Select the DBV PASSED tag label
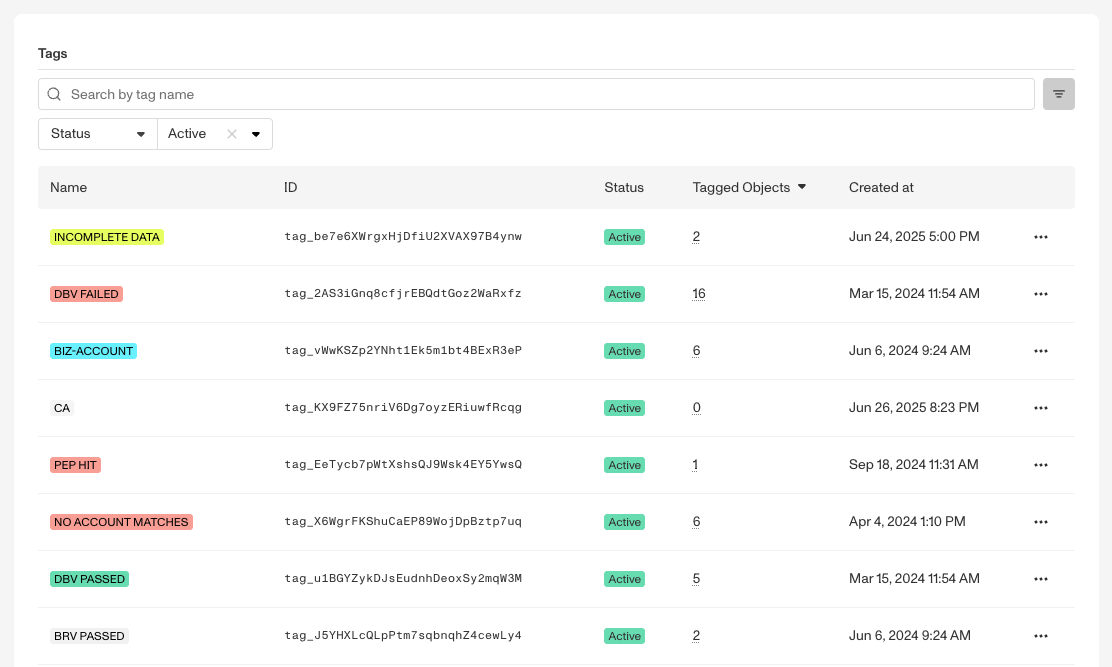This screenshot has height=667, width=1112. click(89, 579)
